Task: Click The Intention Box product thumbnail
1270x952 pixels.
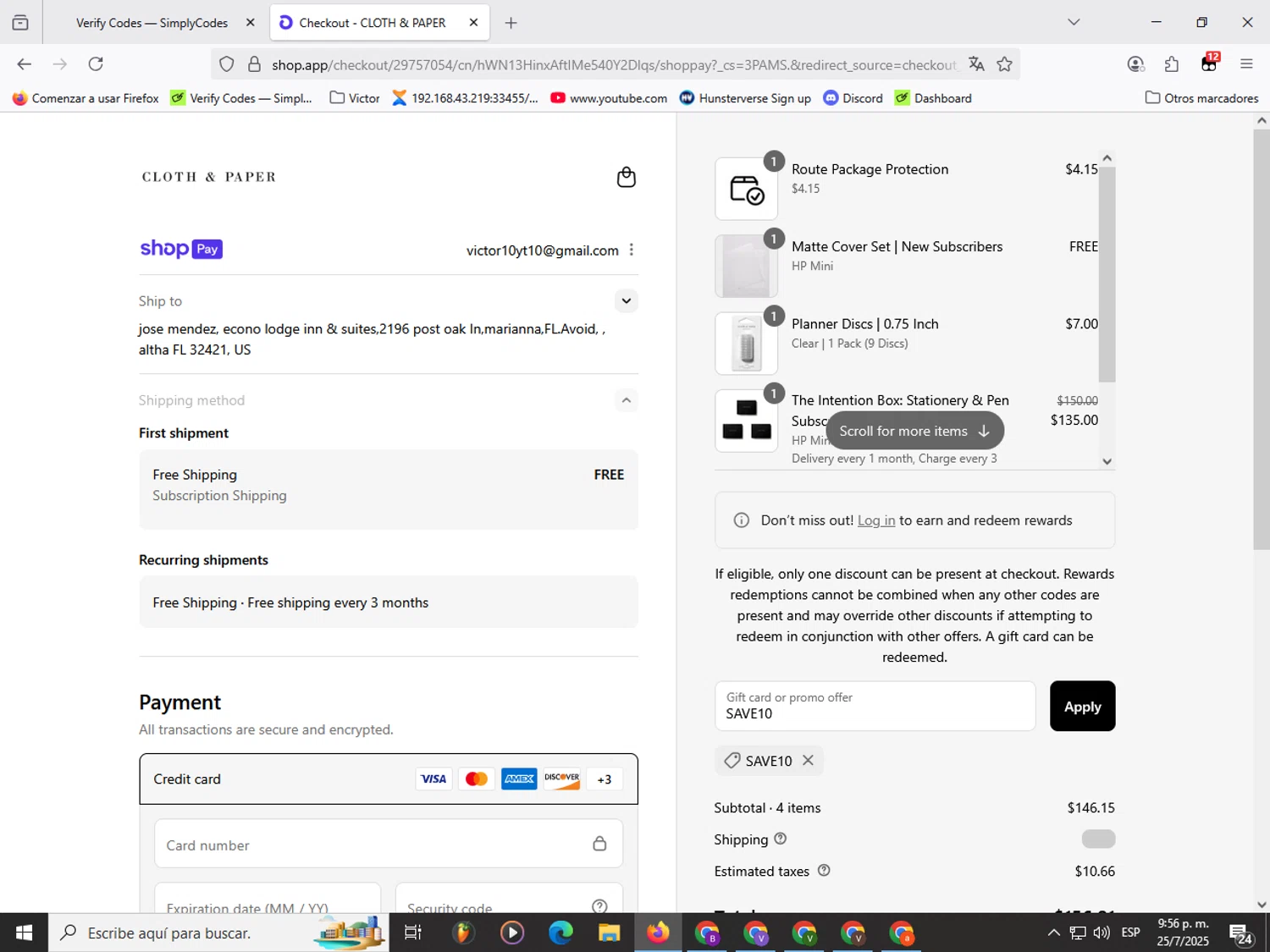Action: [x=746, y=421]
